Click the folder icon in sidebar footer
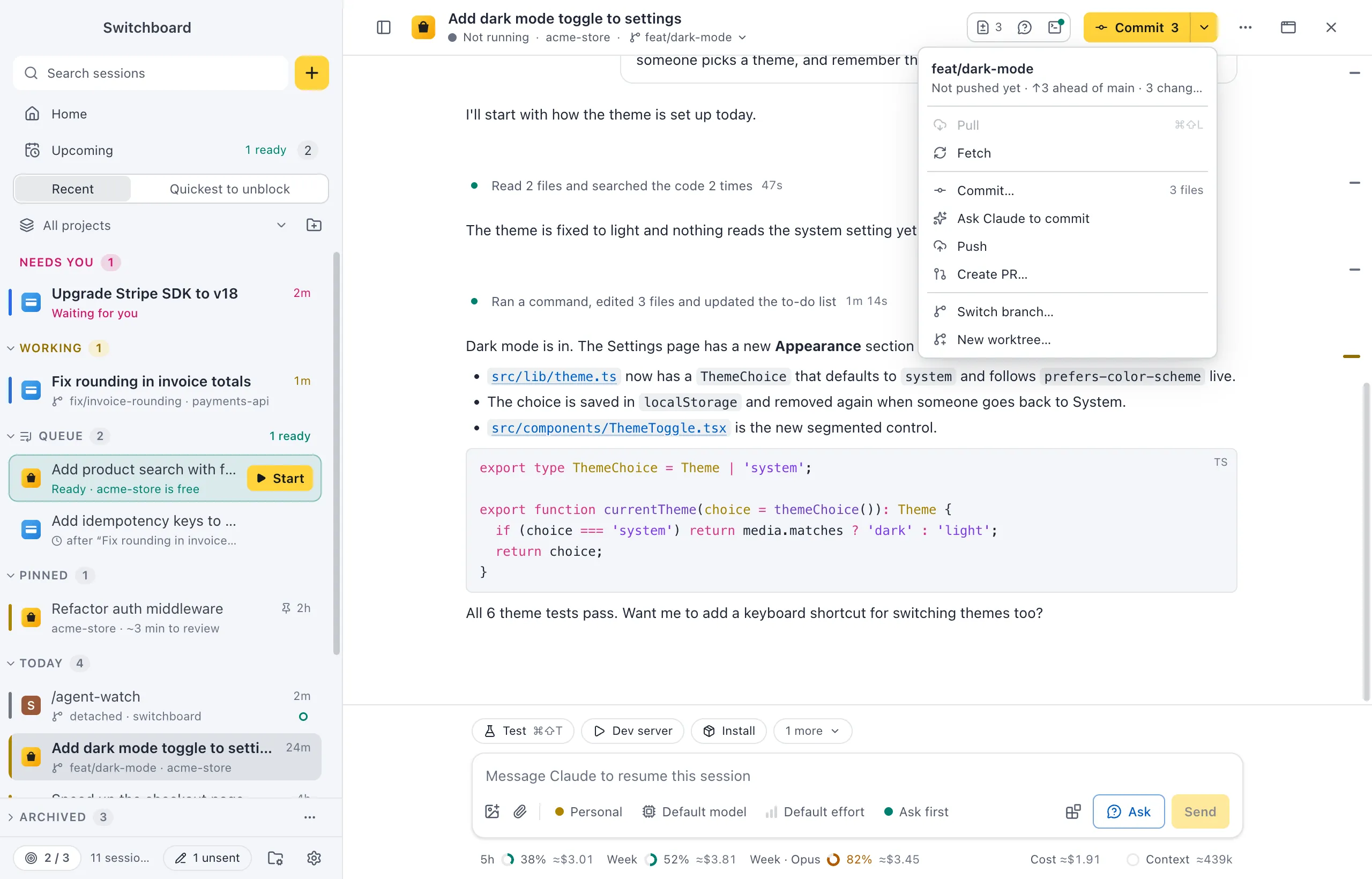 275,858
